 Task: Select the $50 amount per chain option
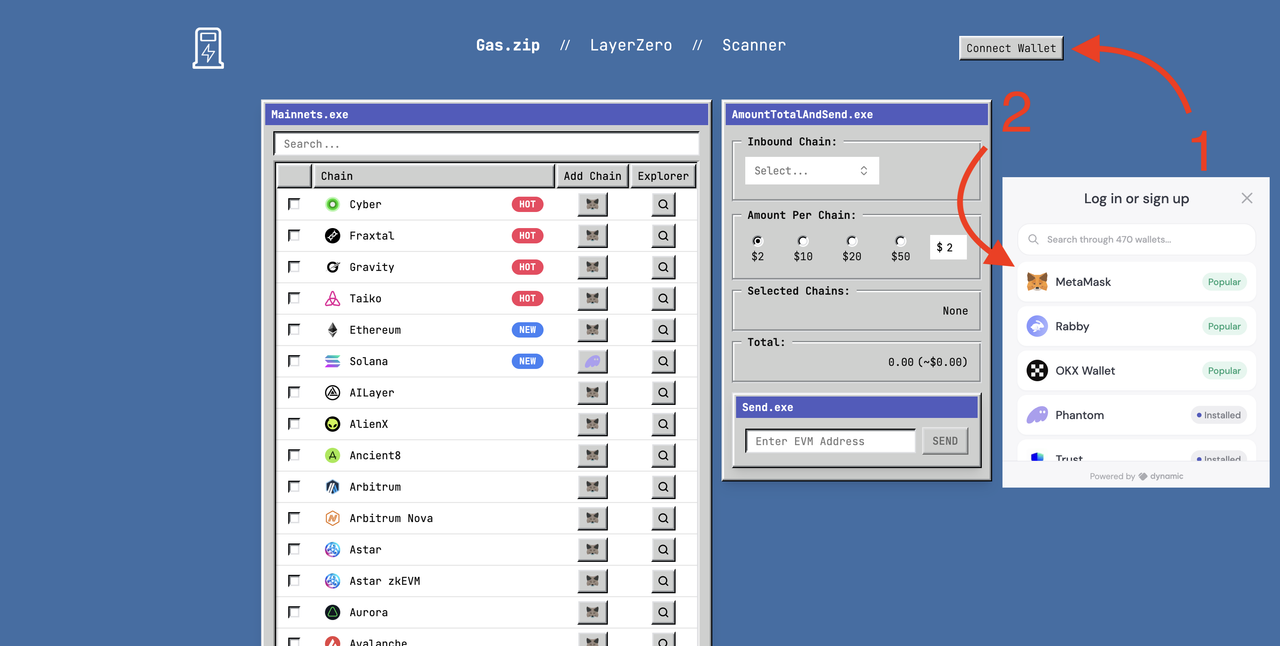pos(901,241)
